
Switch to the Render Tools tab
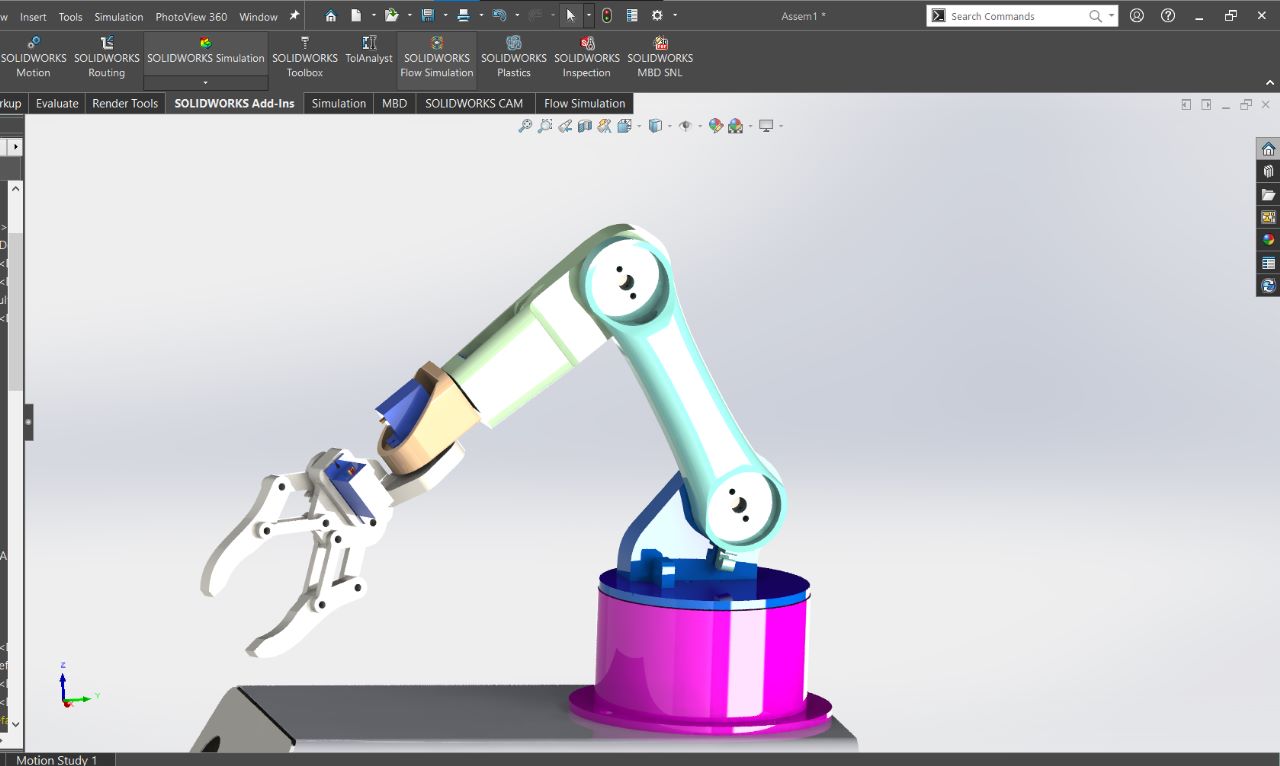[x=125, y=103]
